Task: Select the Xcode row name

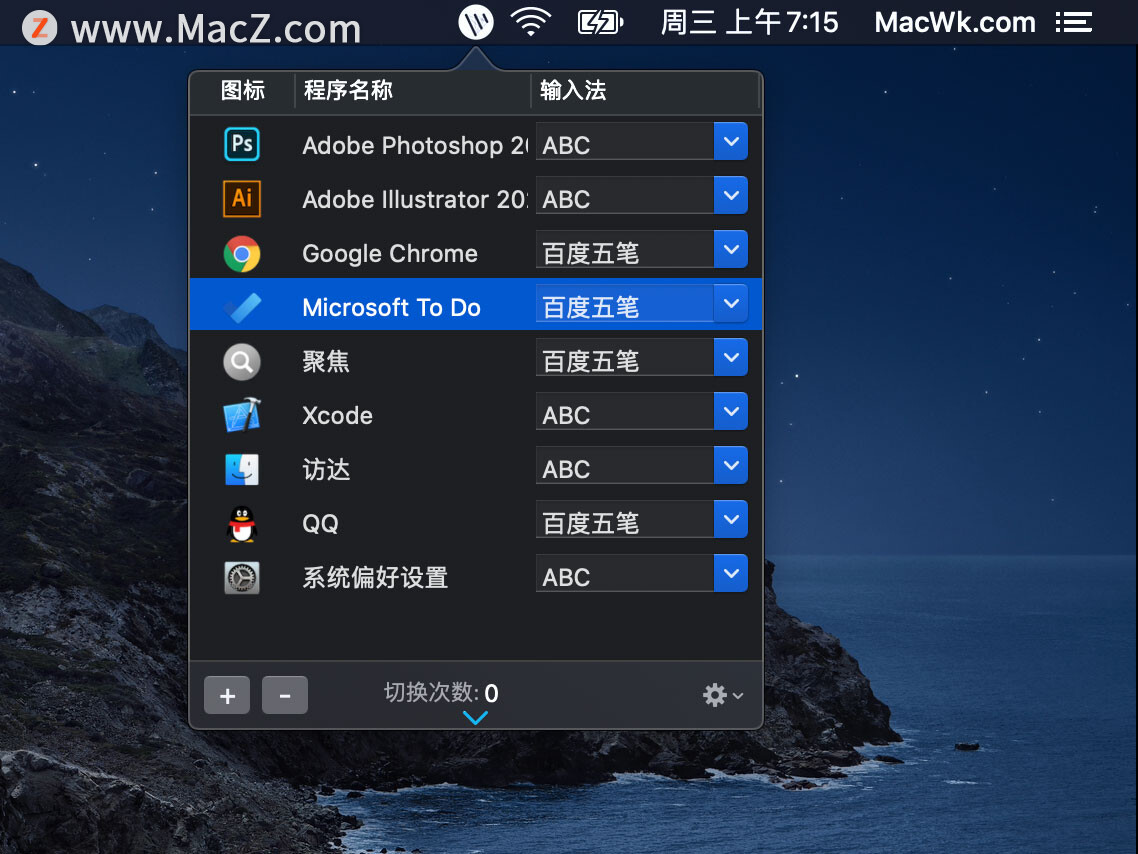Action: 337,416
